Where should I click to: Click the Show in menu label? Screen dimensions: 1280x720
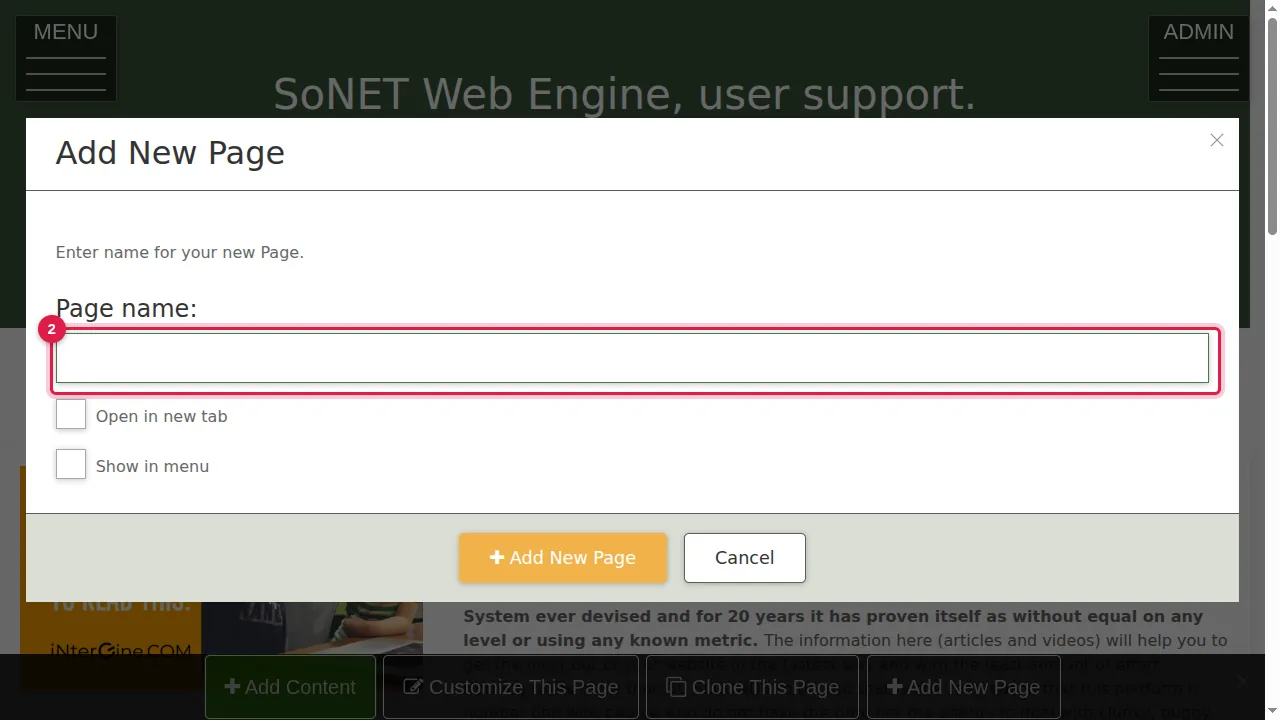(153, 466)
